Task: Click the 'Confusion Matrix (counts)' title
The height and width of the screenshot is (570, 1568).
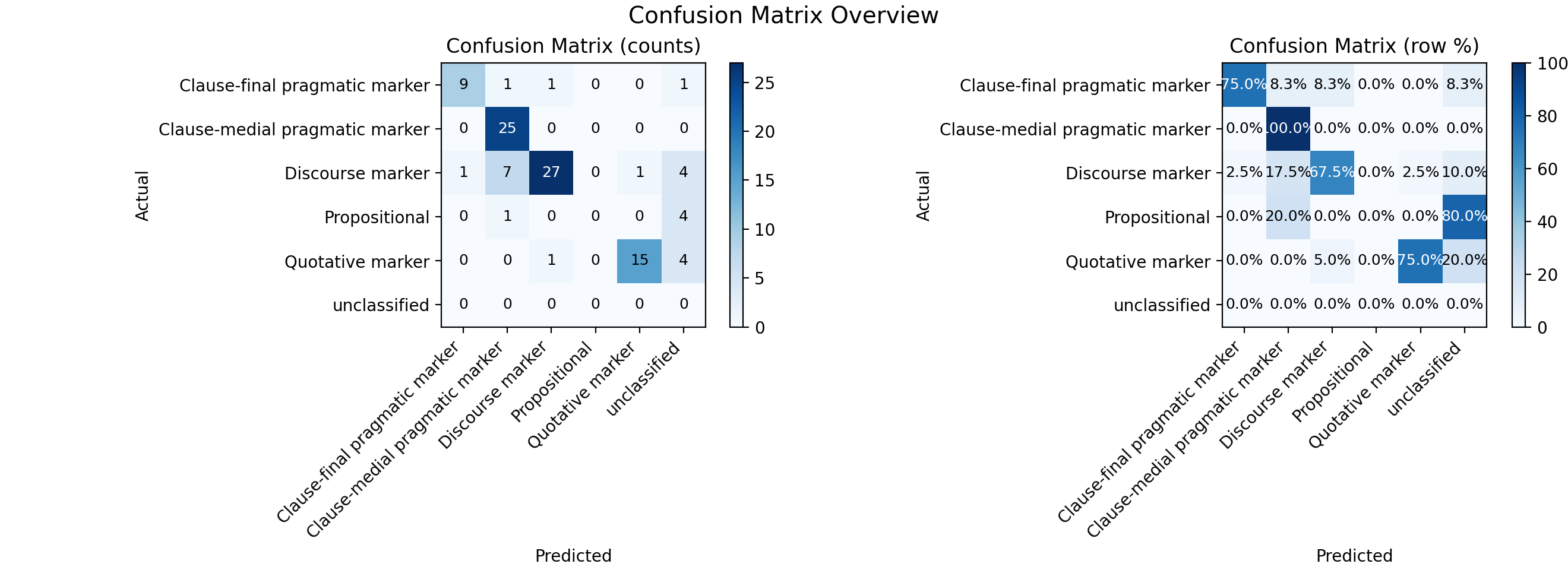Action: [573, 46]
